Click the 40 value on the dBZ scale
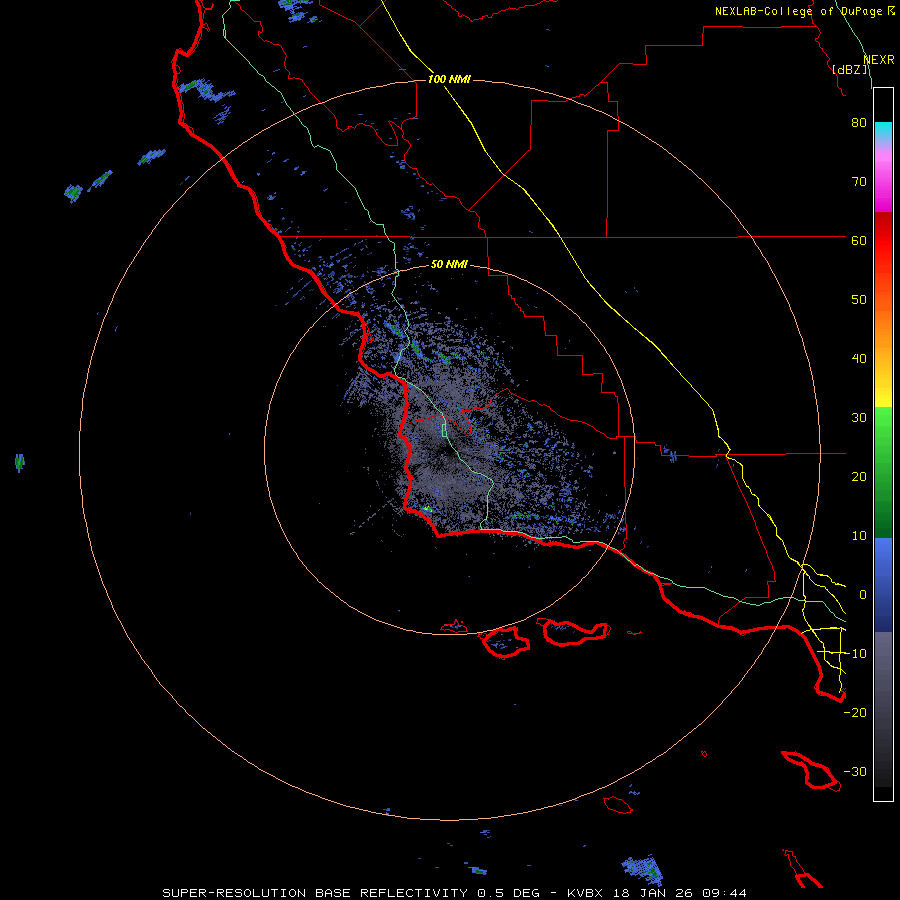The image size is (900, 900). click(859, 359)
